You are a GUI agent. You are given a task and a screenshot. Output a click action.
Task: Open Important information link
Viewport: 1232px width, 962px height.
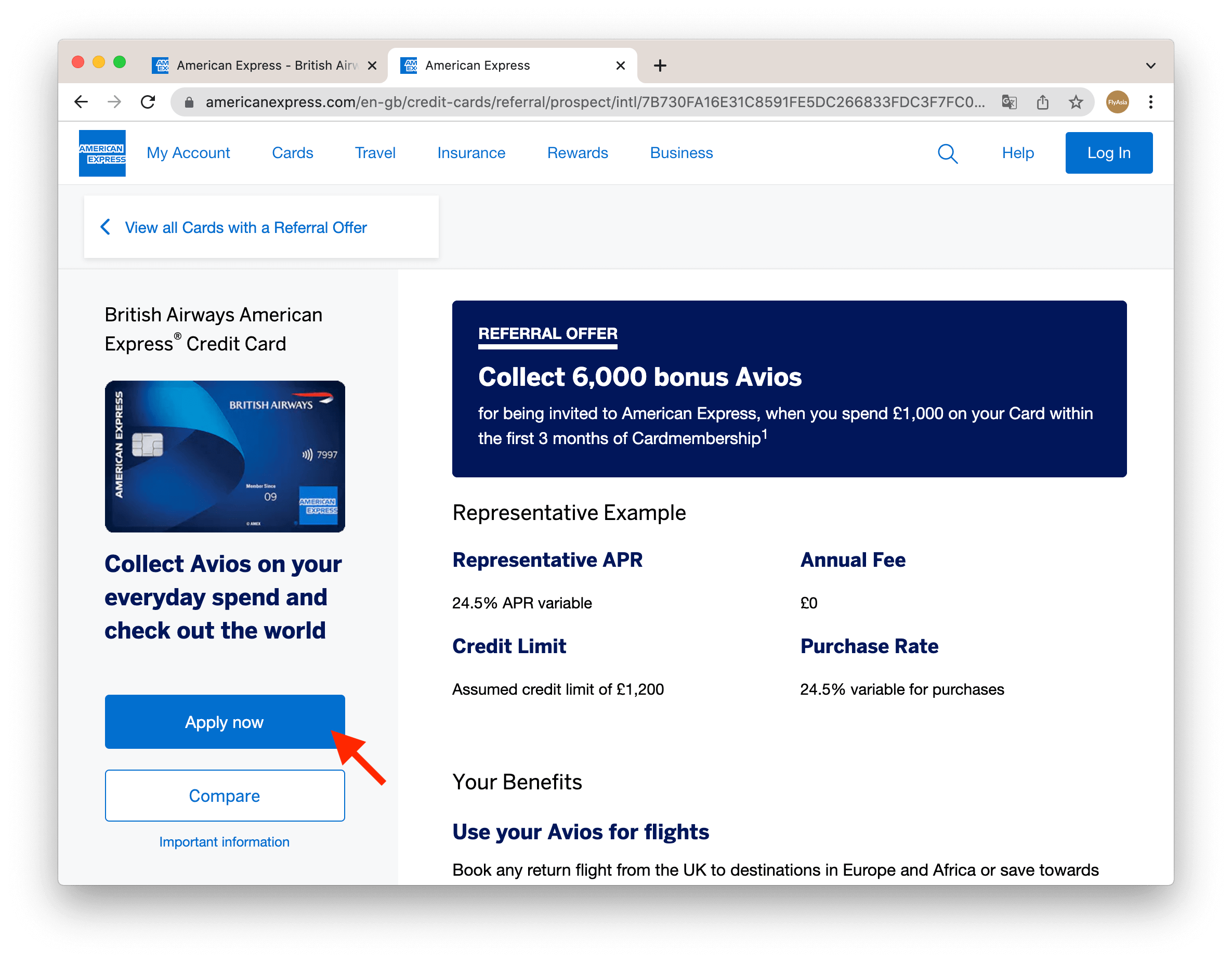tap(225, 842)
